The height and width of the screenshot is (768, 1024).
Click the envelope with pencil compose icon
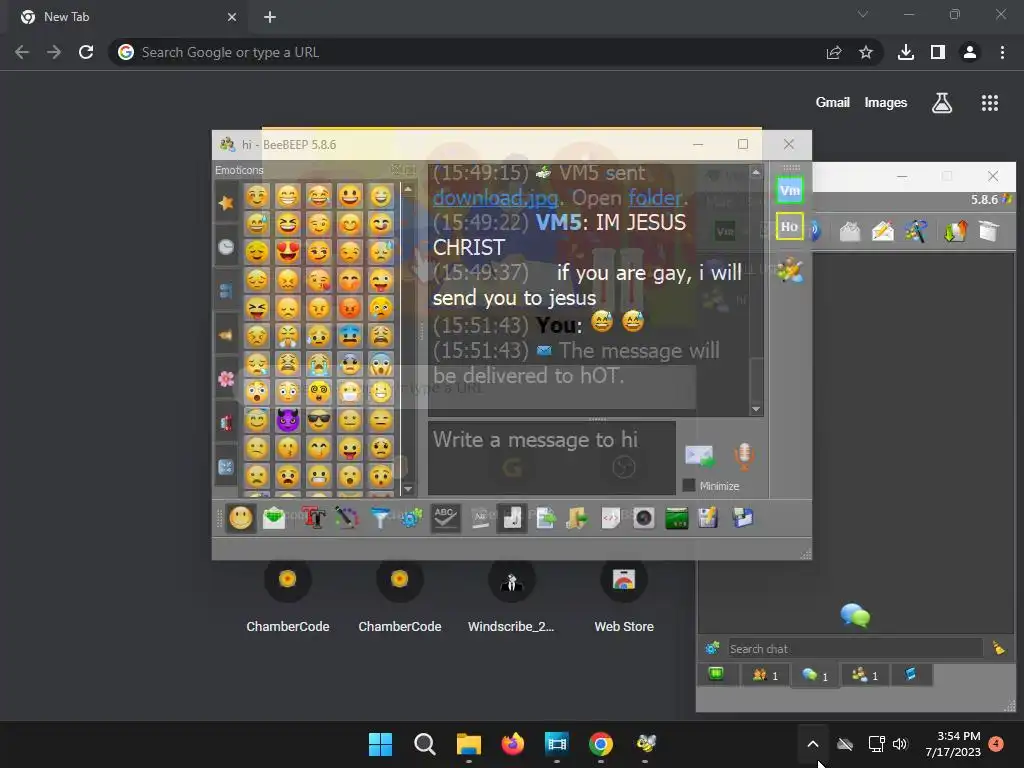[883, 231]
